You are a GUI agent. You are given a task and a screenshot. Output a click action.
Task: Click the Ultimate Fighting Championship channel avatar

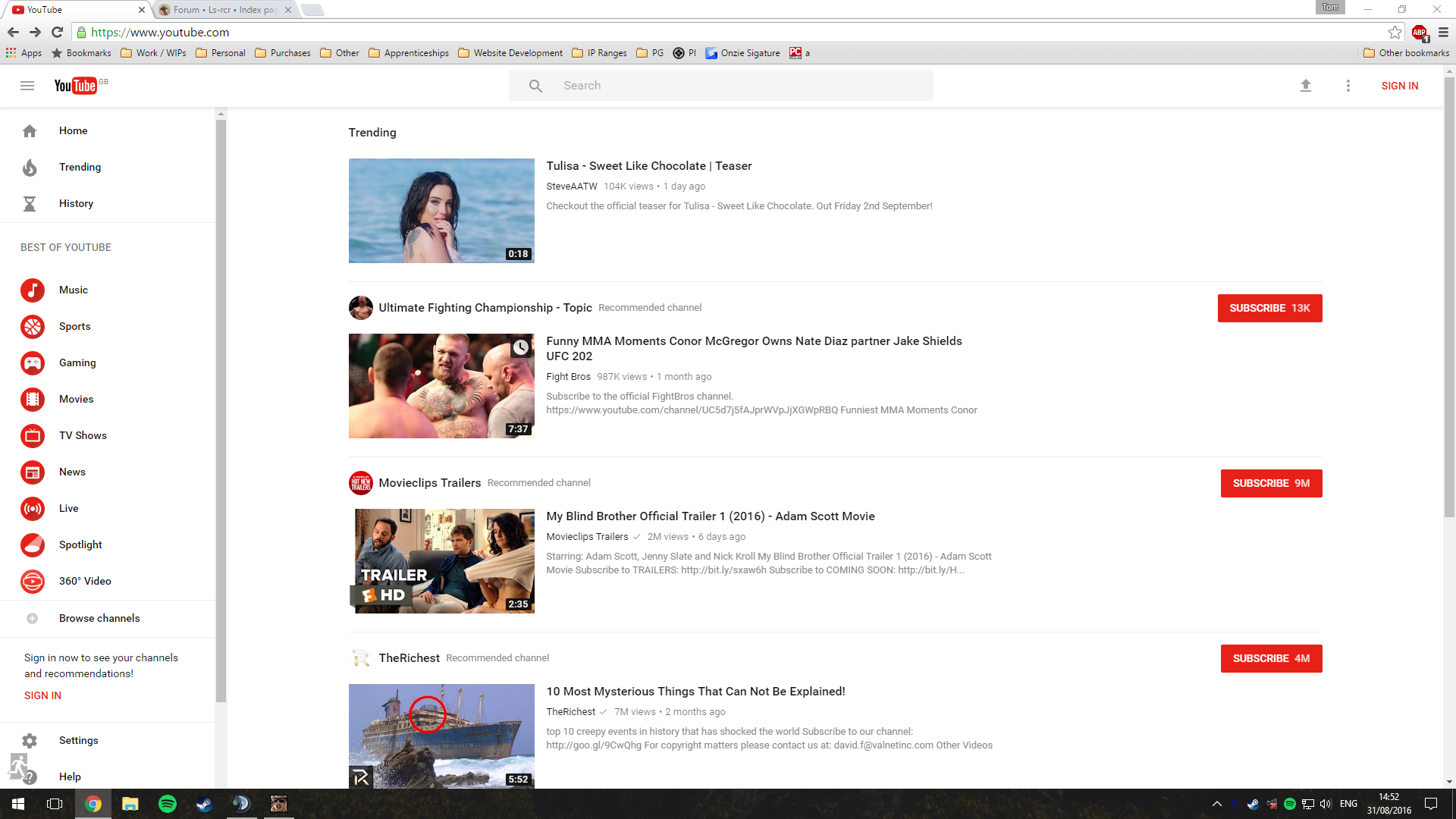361,308
